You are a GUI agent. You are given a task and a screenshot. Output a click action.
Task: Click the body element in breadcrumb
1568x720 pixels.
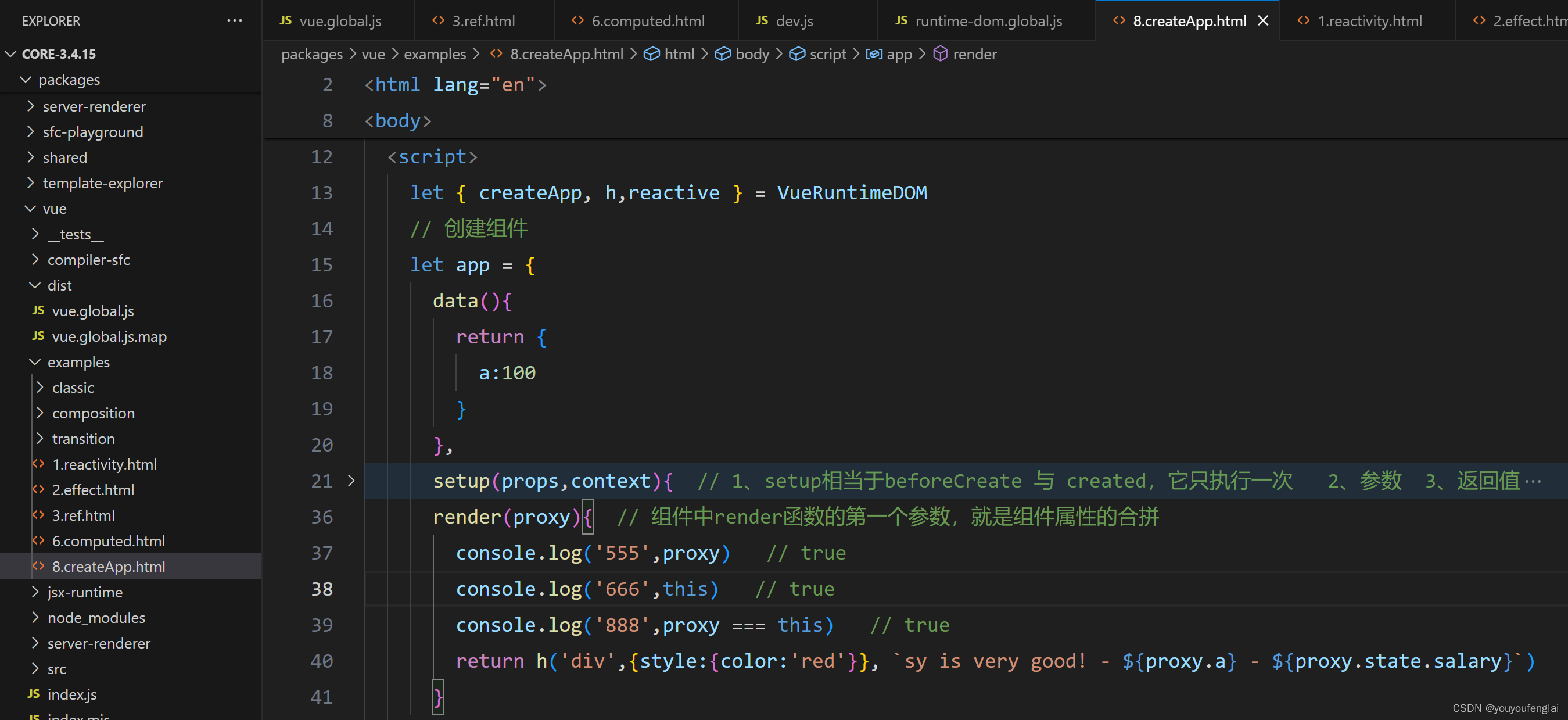(x=752, y=54)
